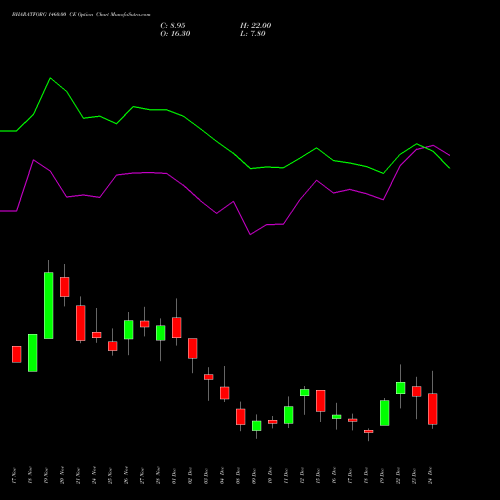
Task: Click the low value 'L: 7.80'
Action: pyautogui.click(x=253, y=34)
